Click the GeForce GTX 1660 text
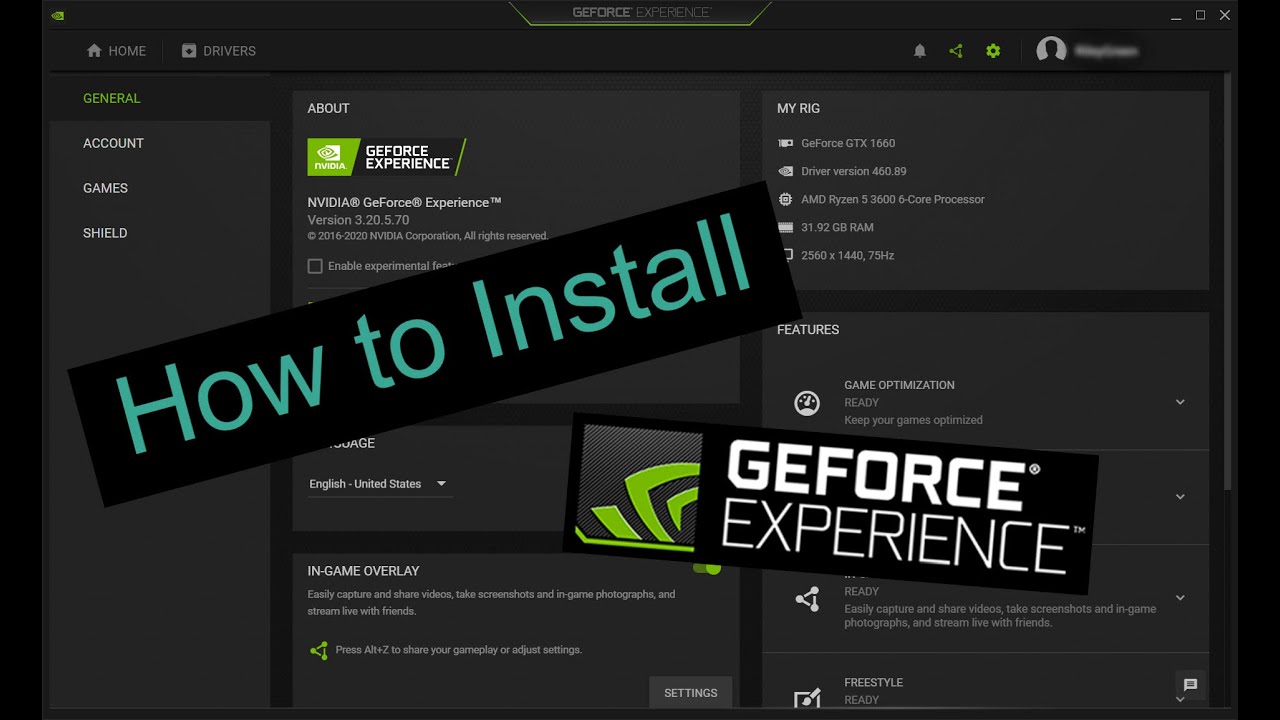 [x=848, y=143]
